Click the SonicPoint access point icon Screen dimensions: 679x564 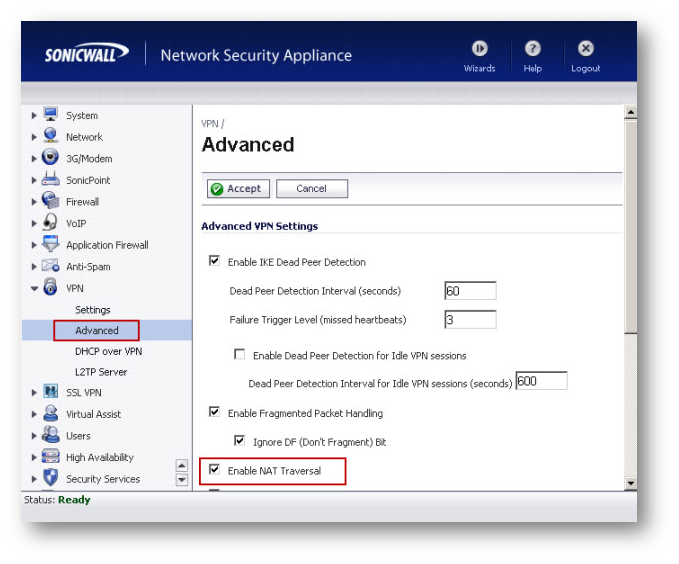pos(51,178)
